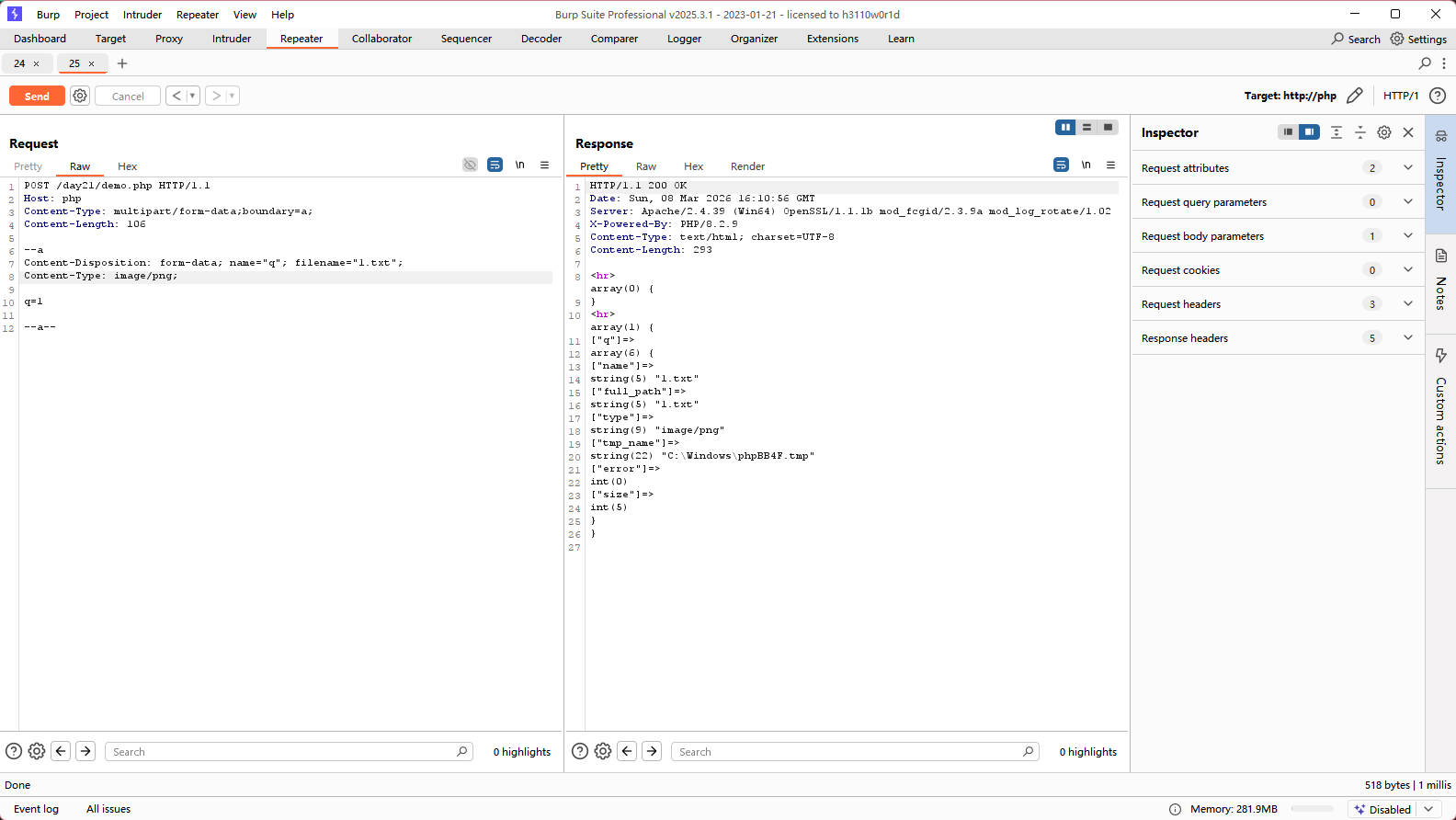Viewport: 1456px width, 820px height.
Task: Switch to combined tabbed request/response layout
Action: (1108, 127)
